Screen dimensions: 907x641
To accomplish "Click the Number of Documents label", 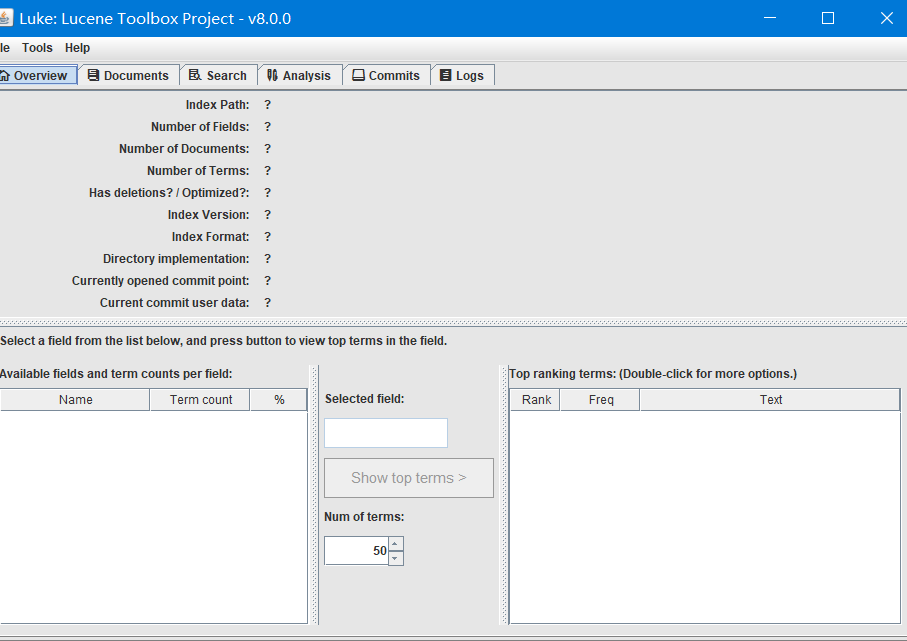I will point(184,149).
